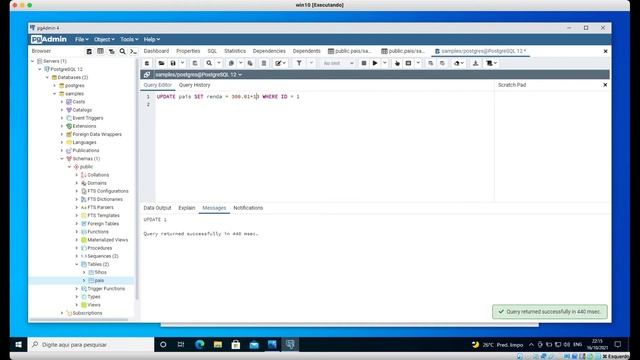
Task: Switch to the Notifications tab
Action: coord(248,208)
